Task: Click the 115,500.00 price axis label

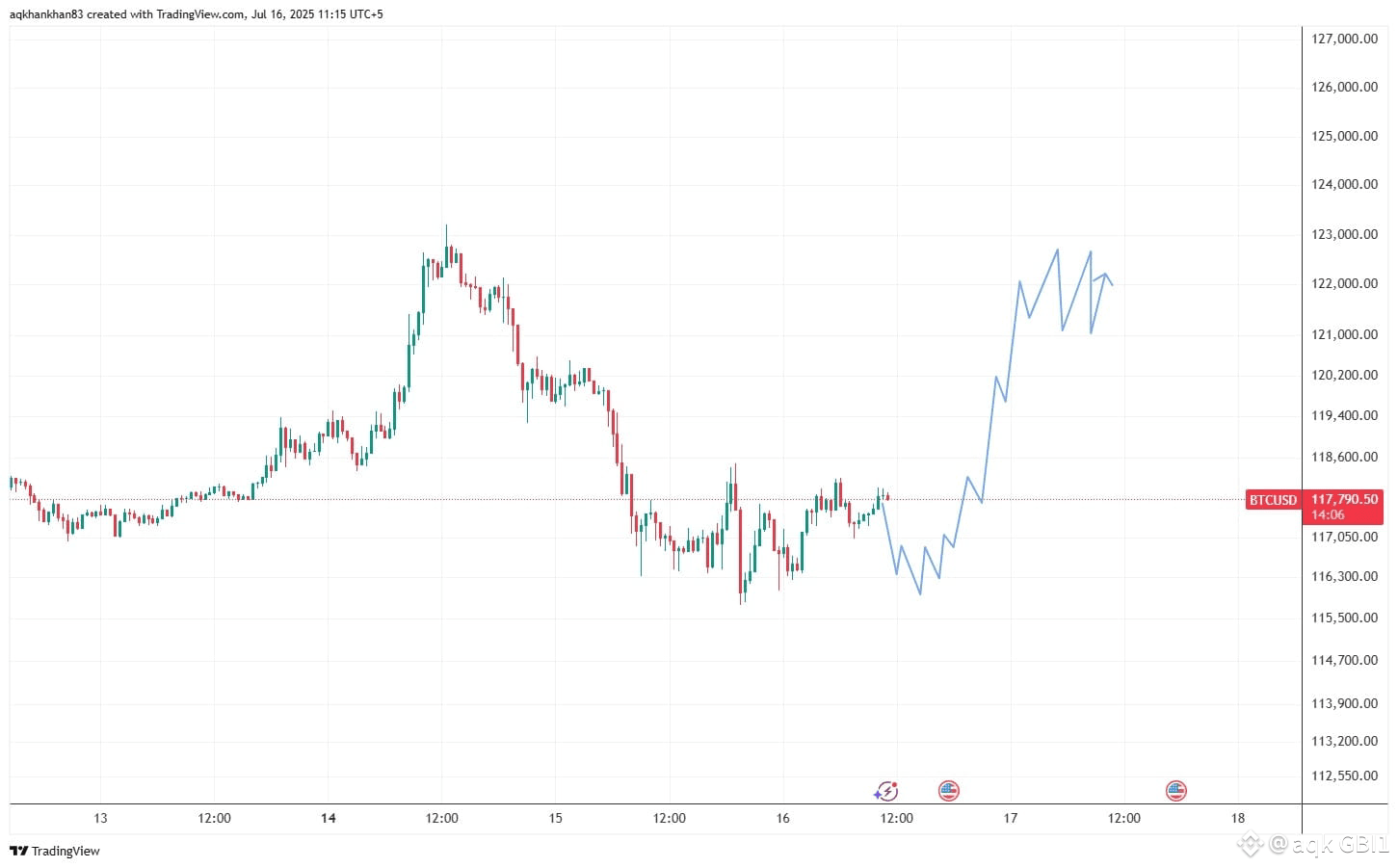Action: click(1344, 618)
